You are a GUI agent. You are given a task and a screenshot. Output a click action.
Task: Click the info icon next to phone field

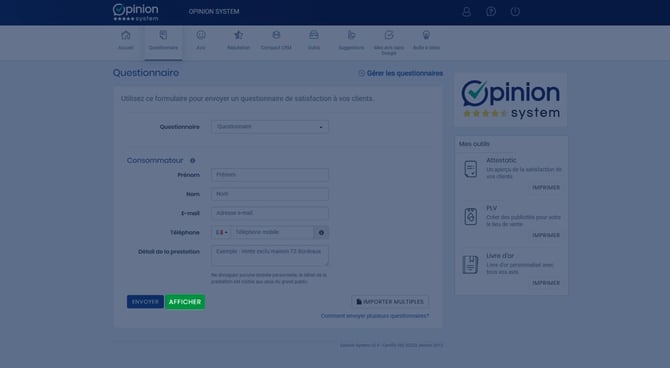[321, 233]
